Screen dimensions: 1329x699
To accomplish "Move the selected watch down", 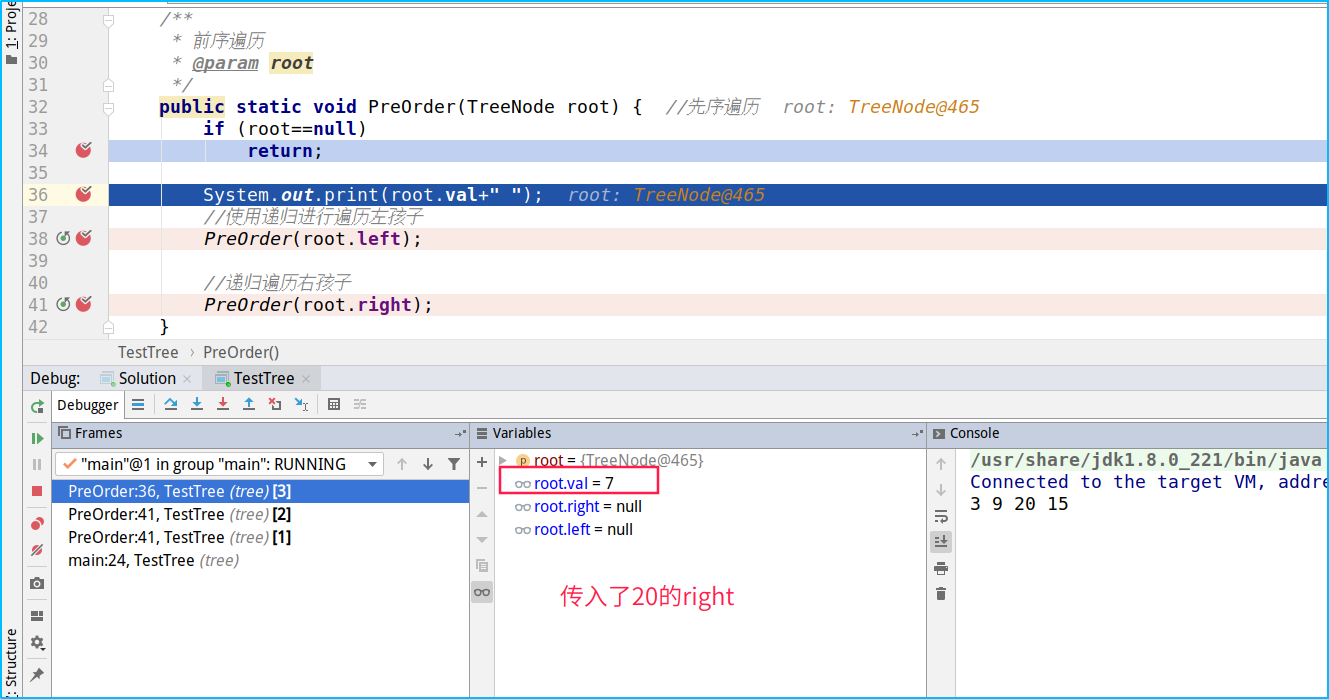I will click(x=482, y=540).
